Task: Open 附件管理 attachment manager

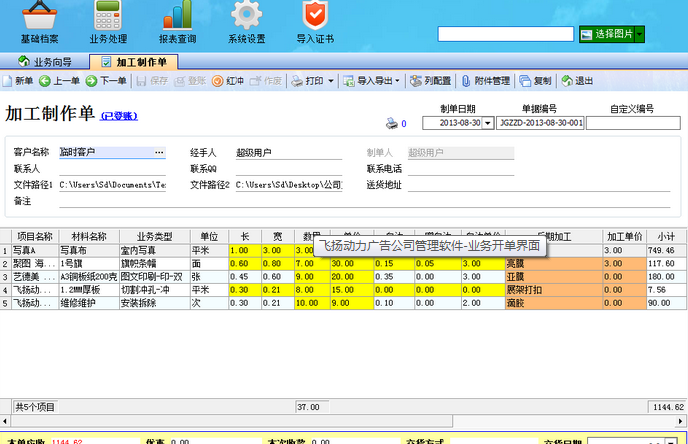Action: [486, 81]
